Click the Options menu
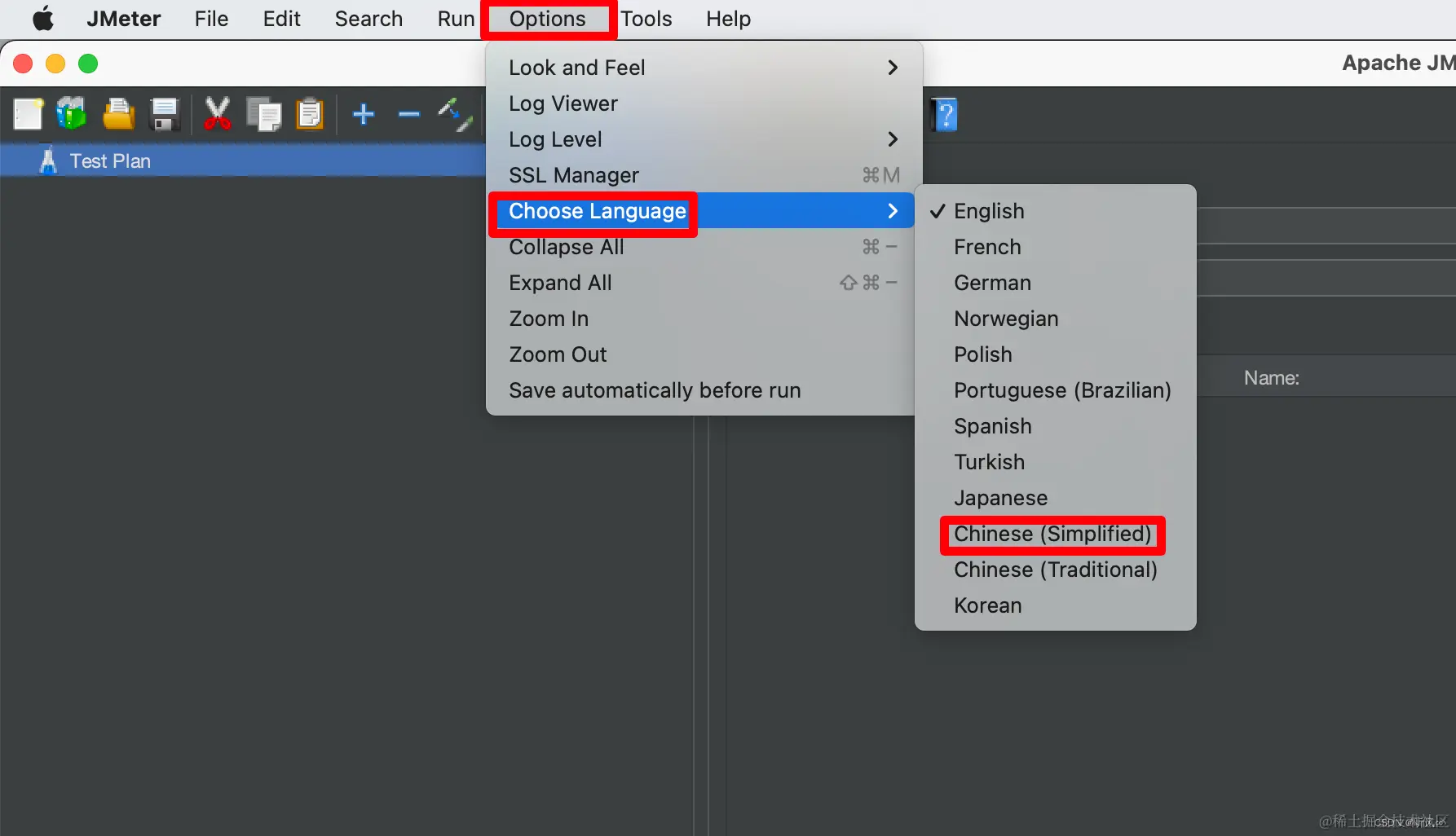This screenshot has width=1456, height=836. coord(548,19)
